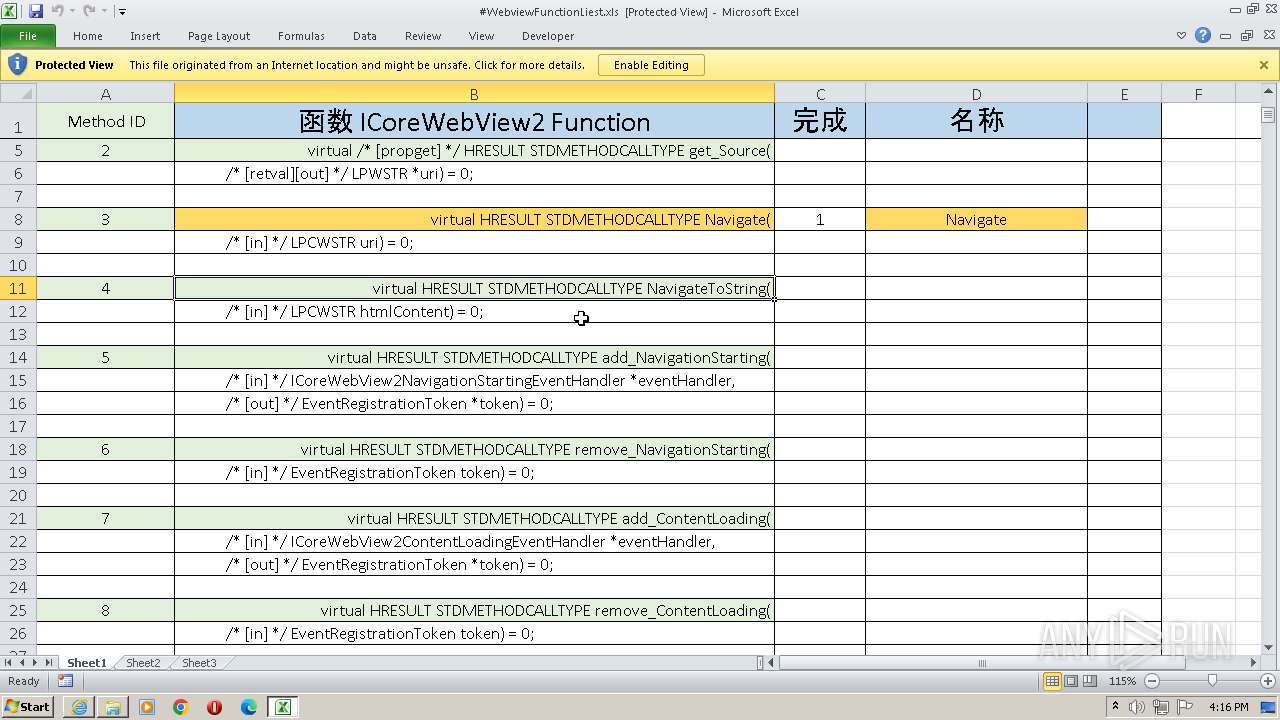Open the View ribbon tab
Image resolution: width=1280 pixels, height=720 pixels.
[482, 36]
